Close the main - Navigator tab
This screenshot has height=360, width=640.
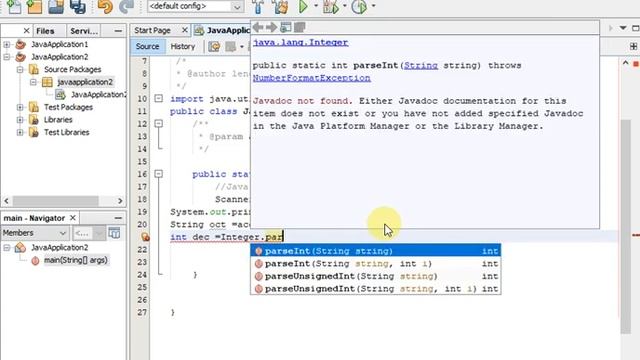(73, 218)
